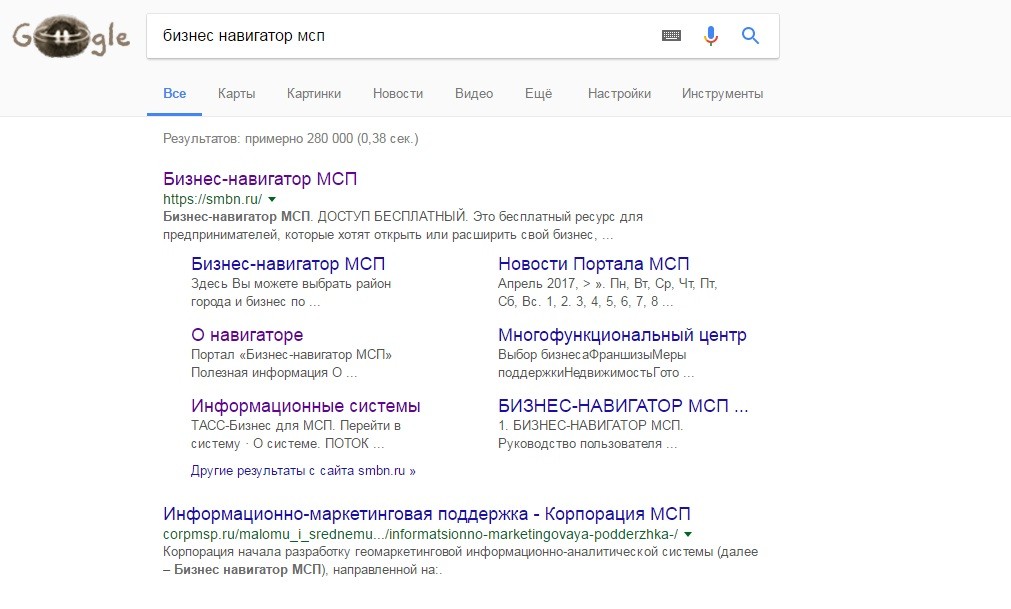This screenshot has width=1011, height=609.
Task: Open the 'Многофункциональный центр' sitelink
Action: click(622, 334)
